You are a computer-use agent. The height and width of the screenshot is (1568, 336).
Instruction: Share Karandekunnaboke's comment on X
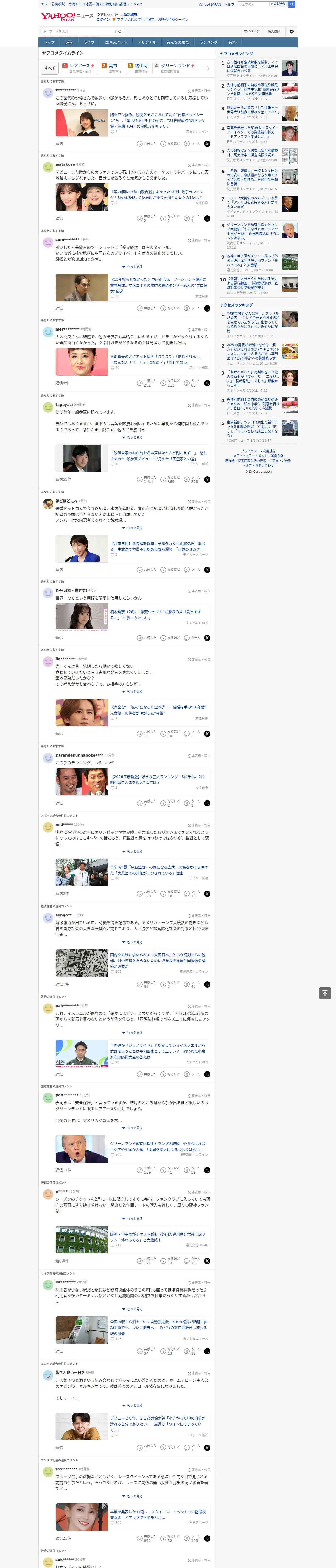207,804
